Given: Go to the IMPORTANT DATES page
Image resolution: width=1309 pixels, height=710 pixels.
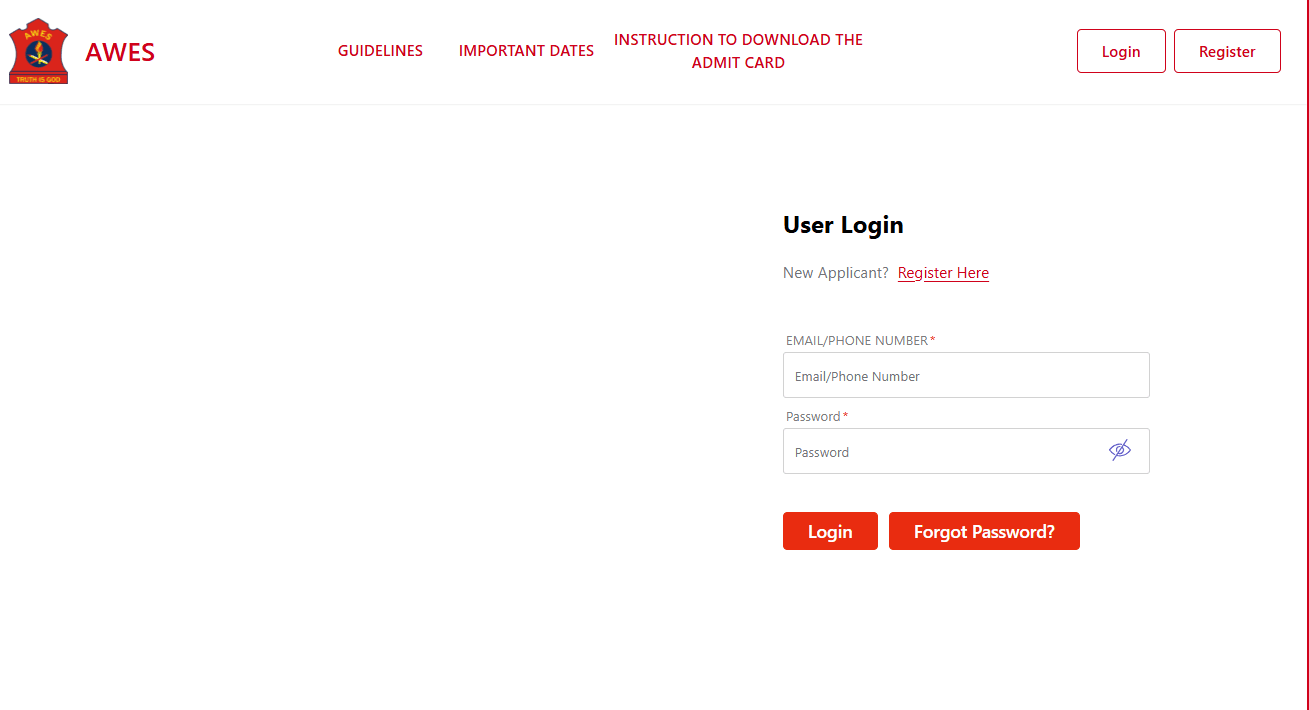Looking at the screenshot, I should tap(526, 51).
